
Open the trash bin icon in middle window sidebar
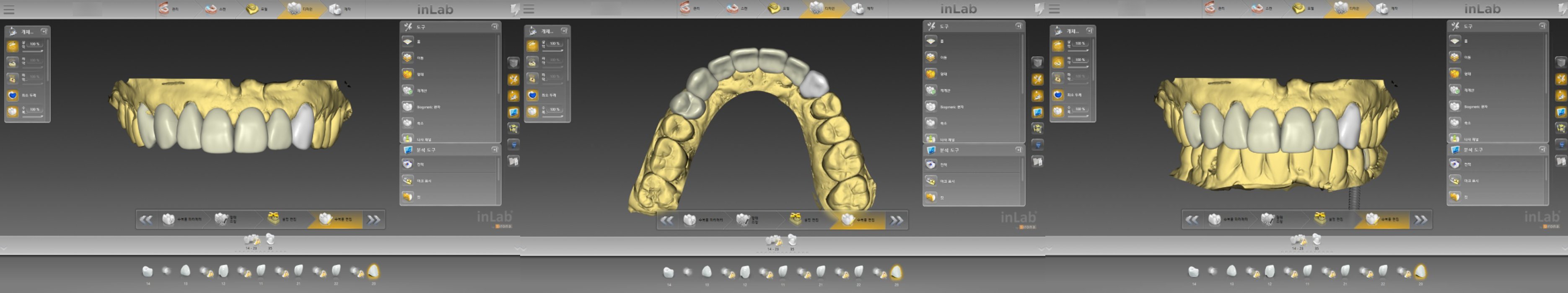pos(1037,63)
